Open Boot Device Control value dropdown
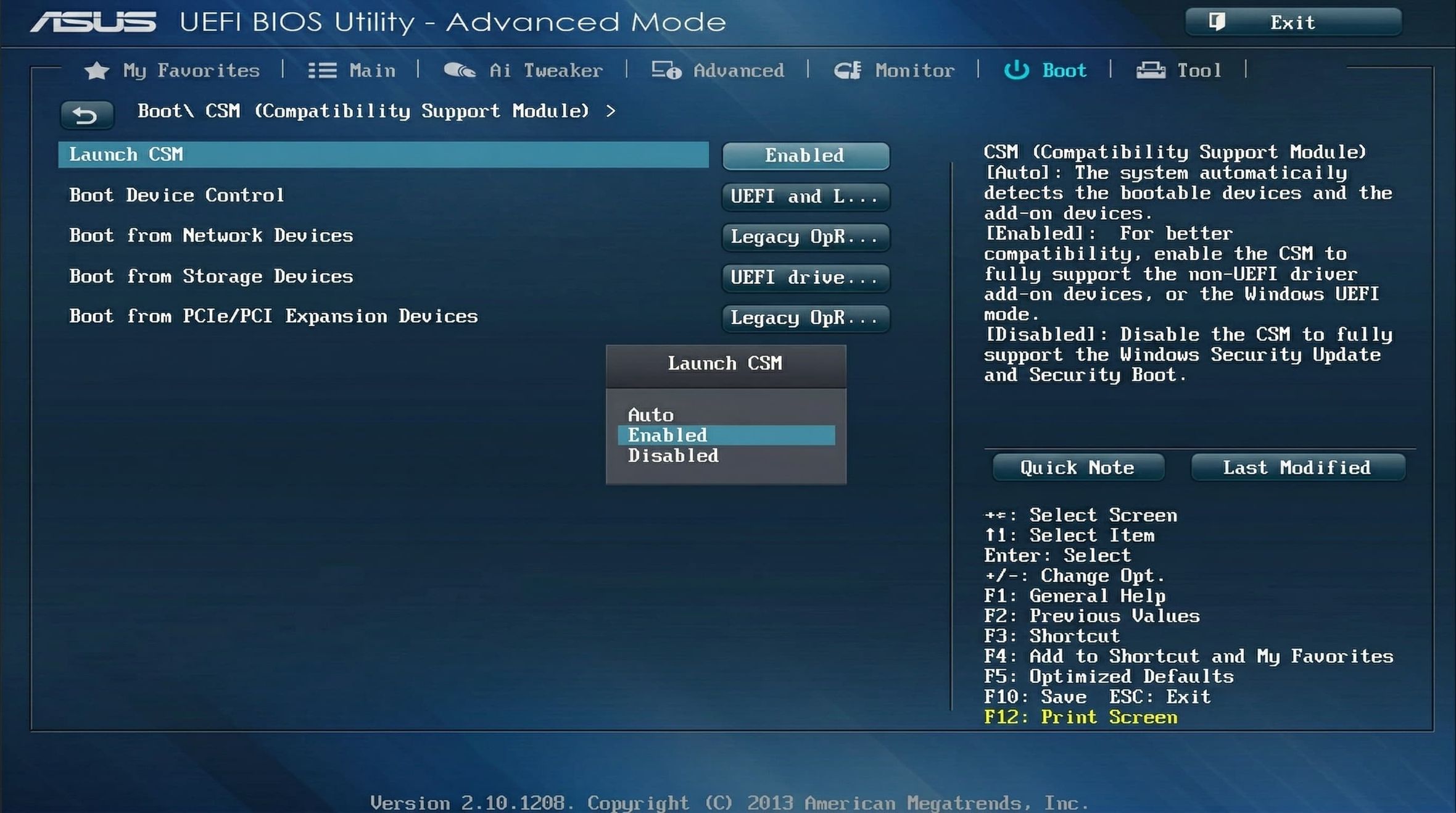This screenshot has height=813, width=1456. pyautogui.click(x=805, y=196)
